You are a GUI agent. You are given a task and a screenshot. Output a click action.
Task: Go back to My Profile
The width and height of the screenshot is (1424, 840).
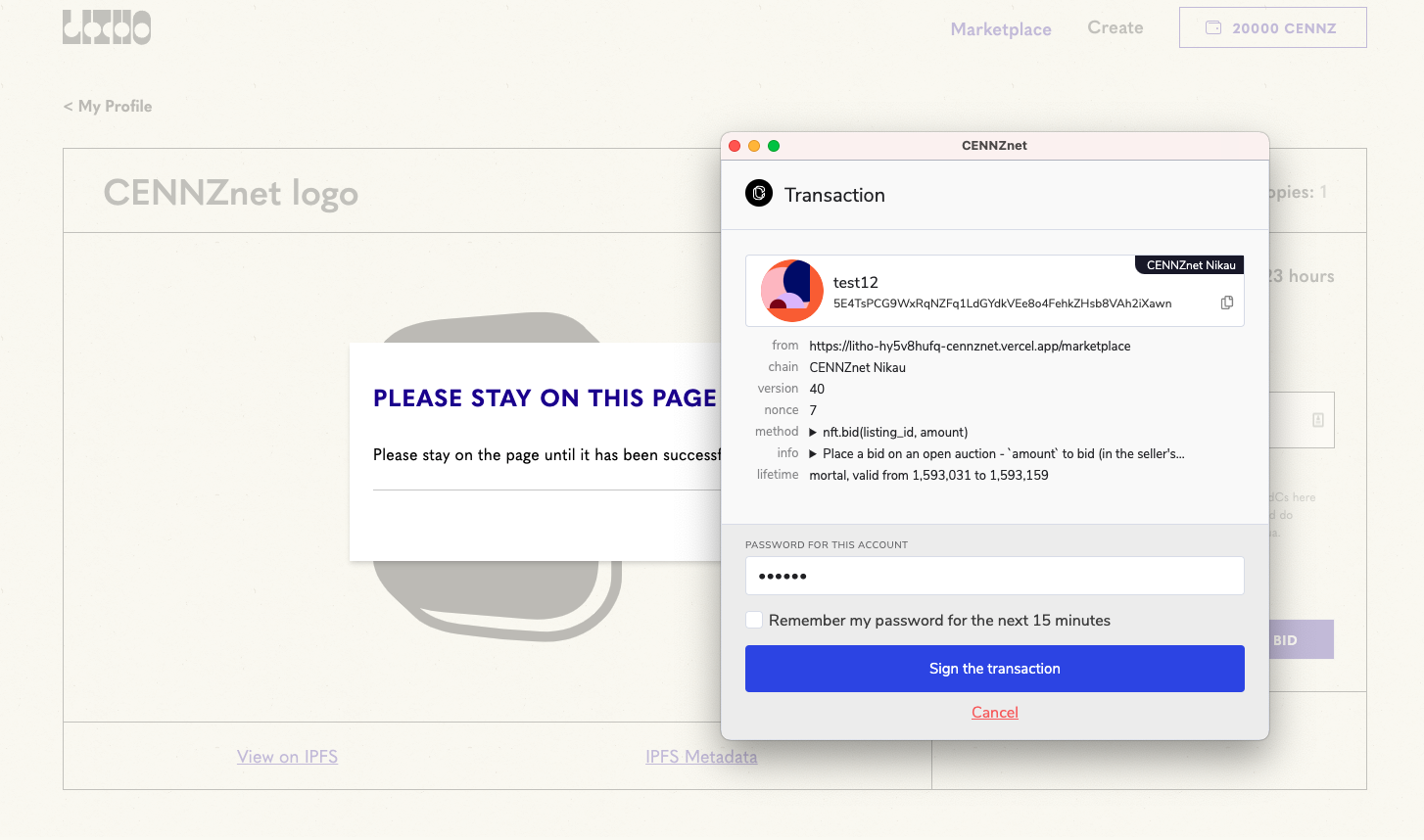click(108, 106)
